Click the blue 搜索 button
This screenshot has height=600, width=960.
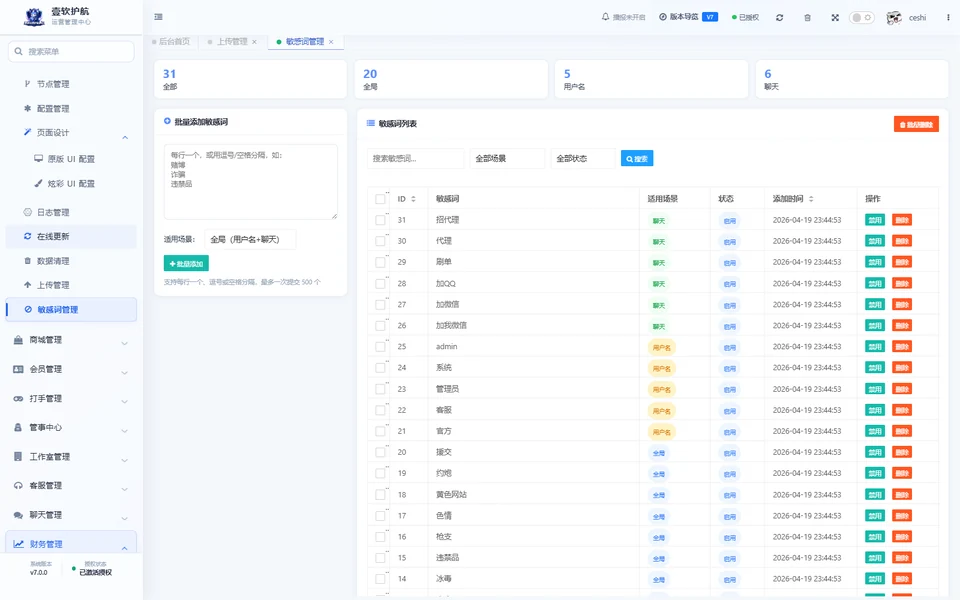click(x=637, y=159)
